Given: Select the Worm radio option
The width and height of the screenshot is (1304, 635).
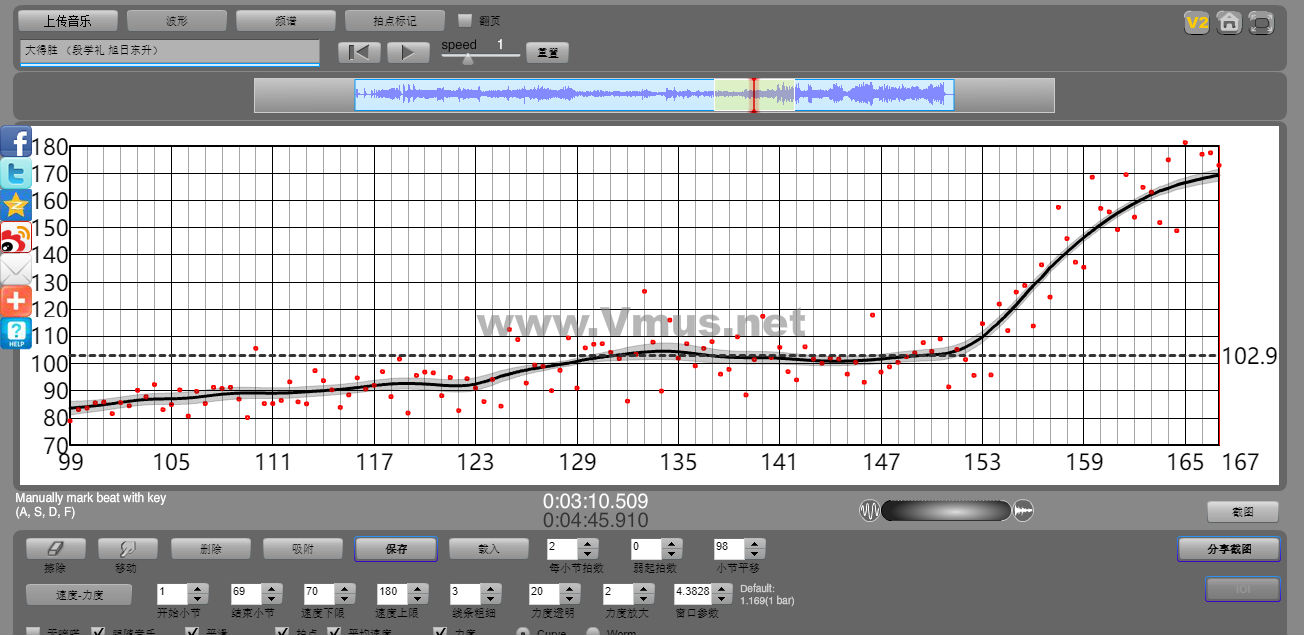Looking at the screenshot, I should 593,632.
